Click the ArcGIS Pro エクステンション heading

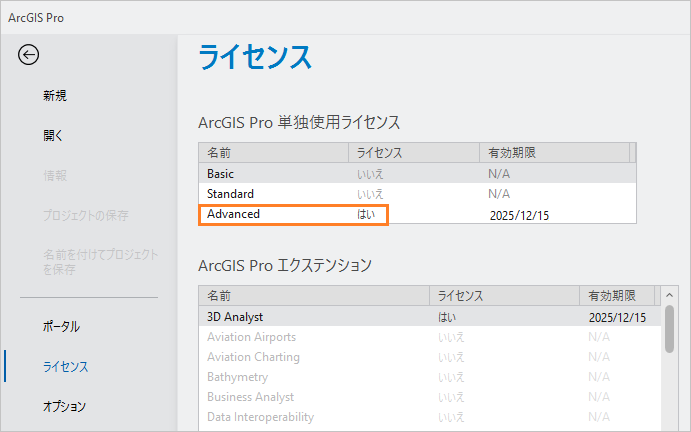click(x=285, y=265)
